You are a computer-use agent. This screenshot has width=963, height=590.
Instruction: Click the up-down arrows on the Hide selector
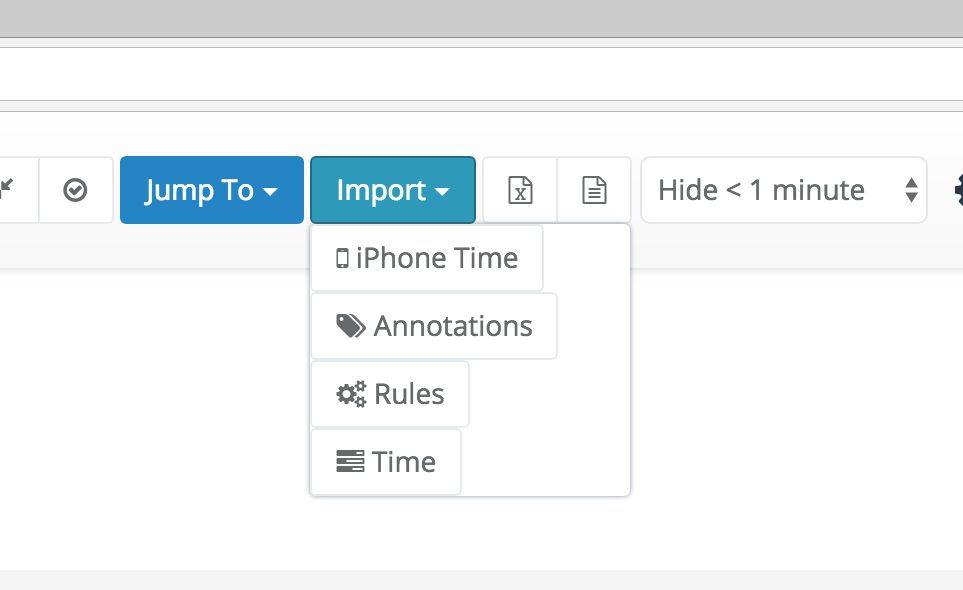click(x=911, y=190)
